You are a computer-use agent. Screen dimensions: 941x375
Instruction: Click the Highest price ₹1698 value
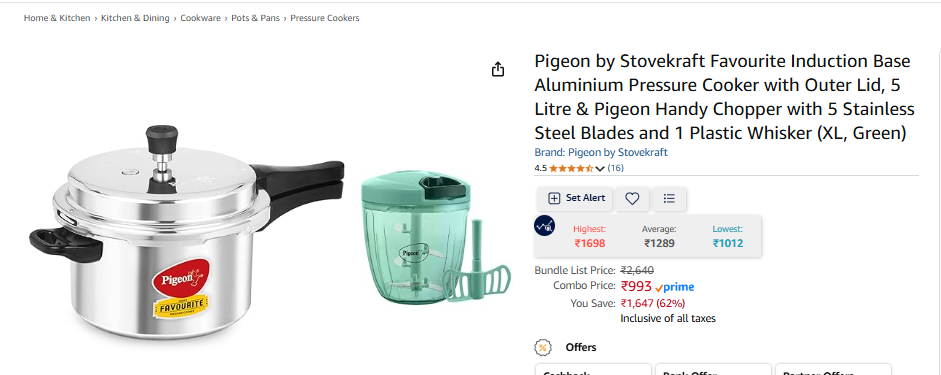tap(590, 244)
